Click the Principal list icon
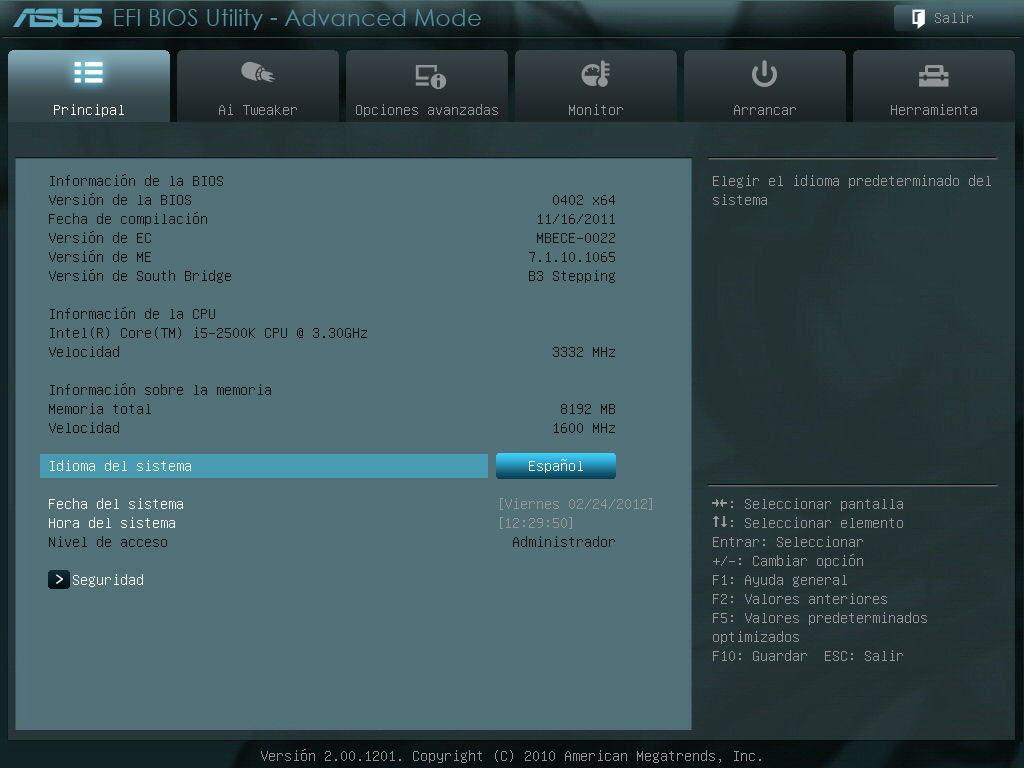Viewport: 1024px width, 768px height. (x=88, y=72)
